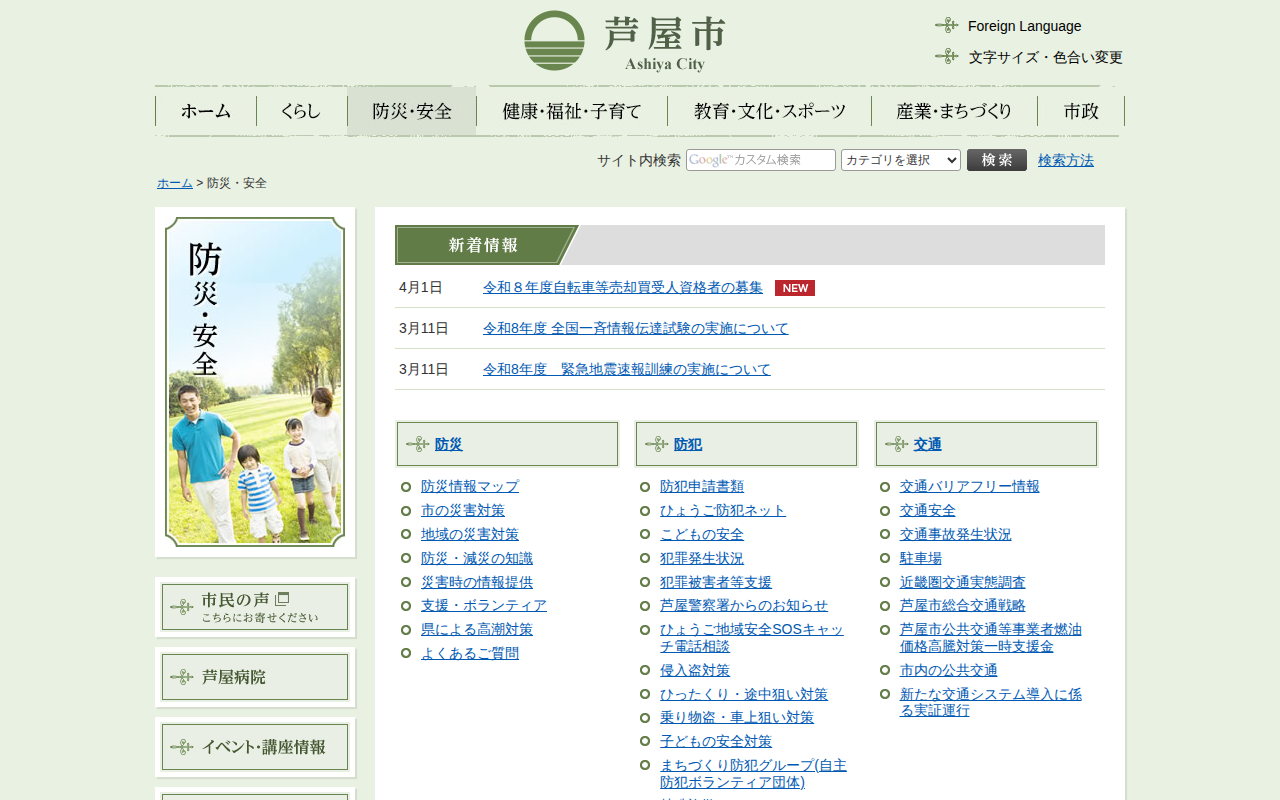Open 芦屋市総合交通戦略 link
This screenshot has width=1280, height=800.
point(963,605)
